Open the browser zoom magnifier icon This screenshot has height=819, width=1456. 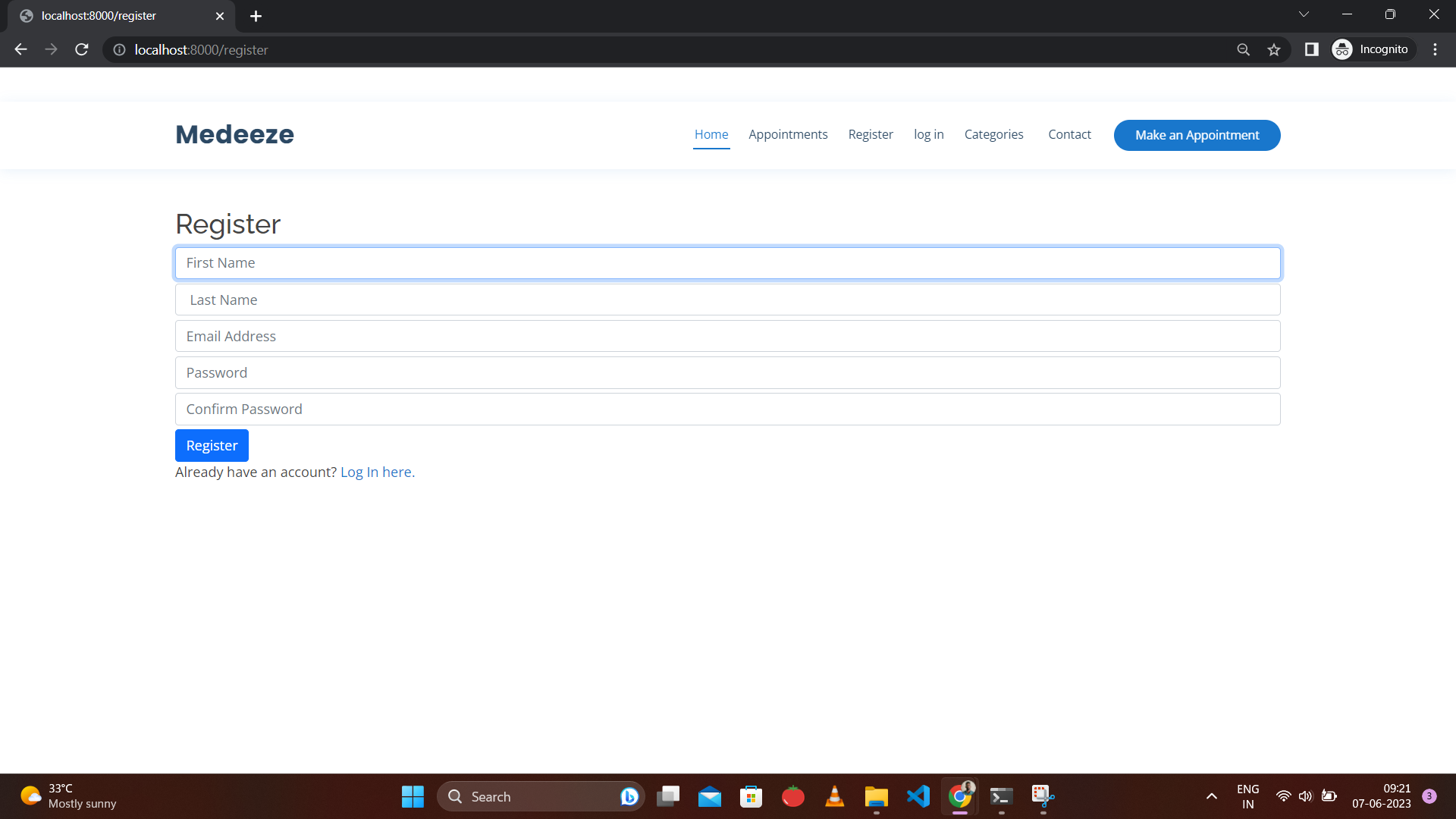(x=1243, y=49)
